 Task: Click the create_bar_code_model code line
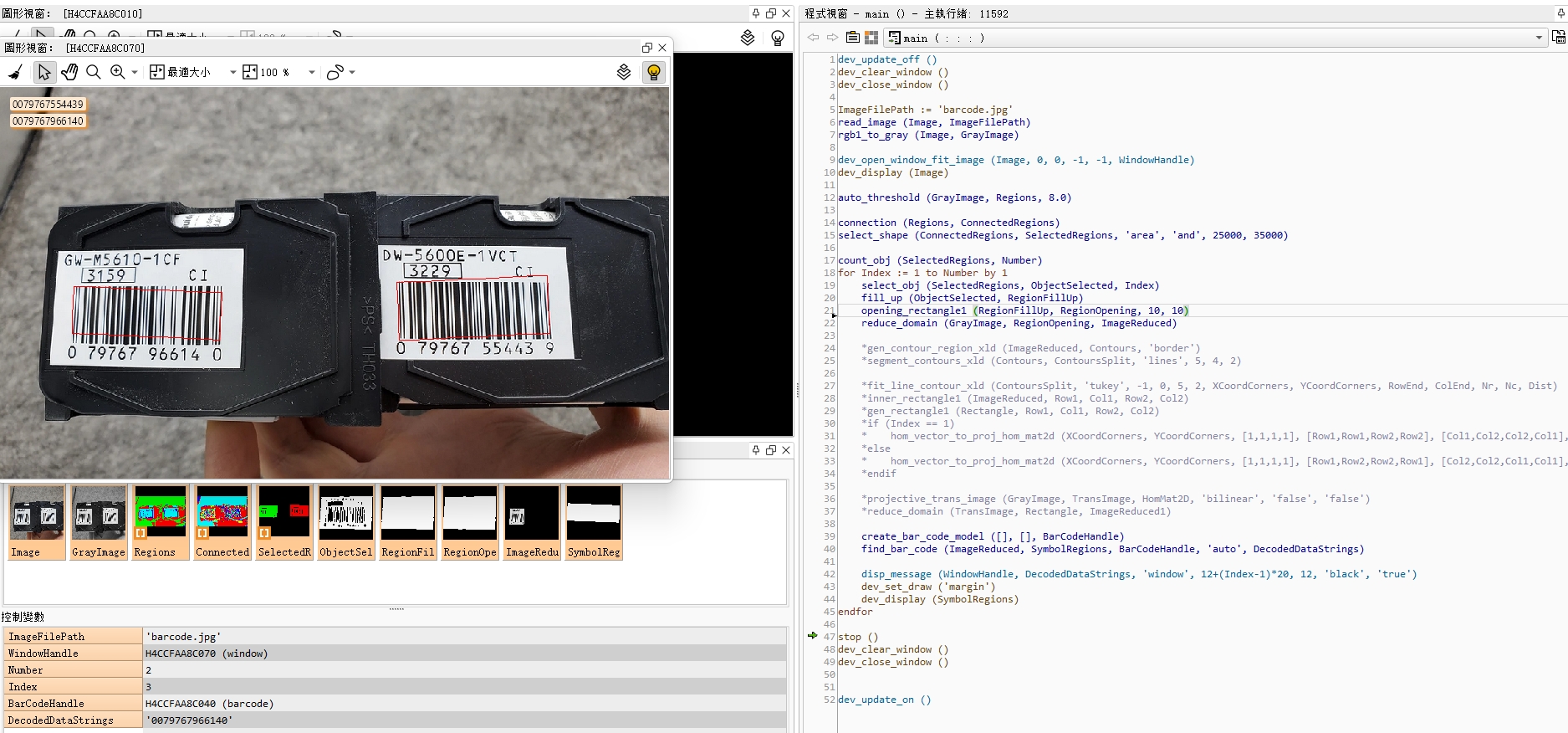993,536
